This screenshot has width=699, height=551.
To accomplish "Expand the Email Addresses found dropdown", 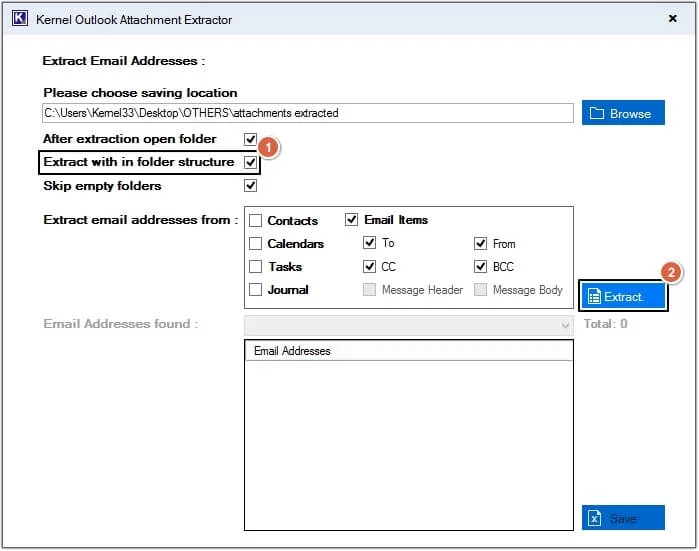I will [x=409, y=325].
